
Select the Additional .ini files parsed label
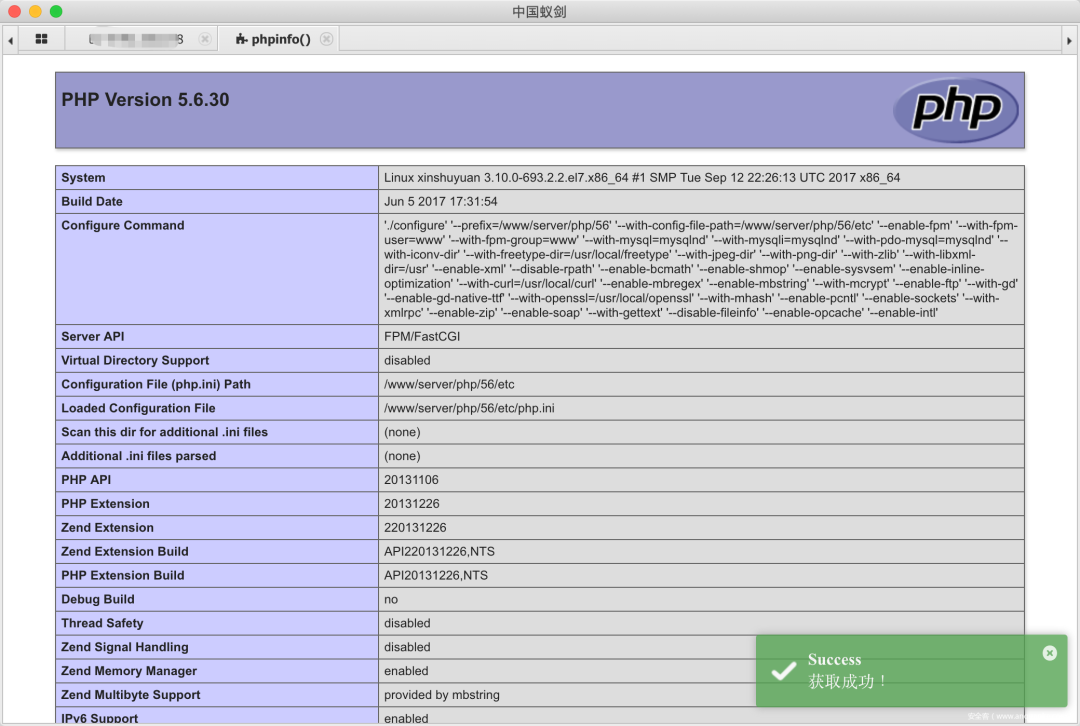coord(138,456)
